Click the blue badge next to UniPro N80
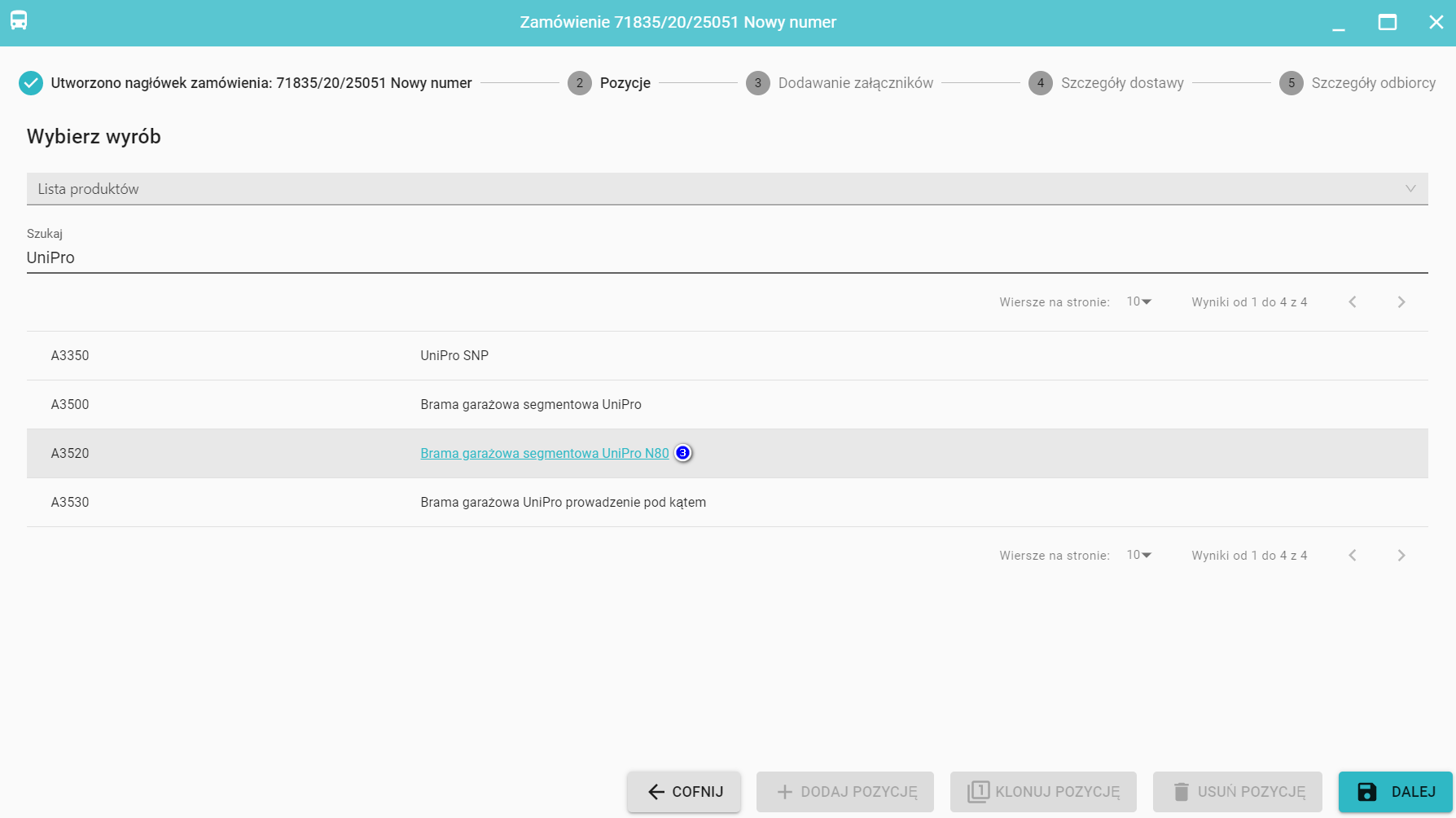Image resolution: width=1456 pixels, height=818 pixels. (683, 453)
